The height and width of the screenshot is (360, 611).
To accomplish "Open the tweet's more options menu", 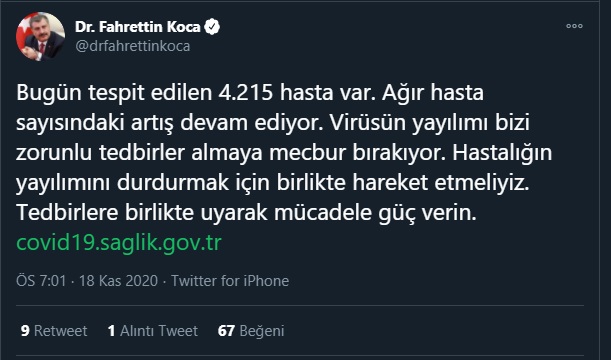I will coord(574,26).
